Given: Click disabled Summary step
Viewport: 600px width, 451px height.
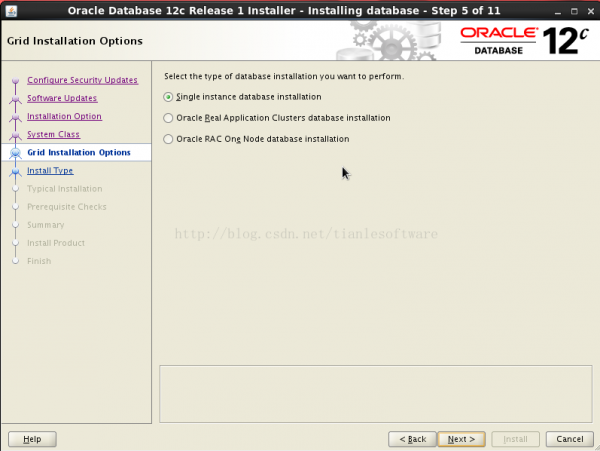Looking at the screenshot, I should [46, 225].
